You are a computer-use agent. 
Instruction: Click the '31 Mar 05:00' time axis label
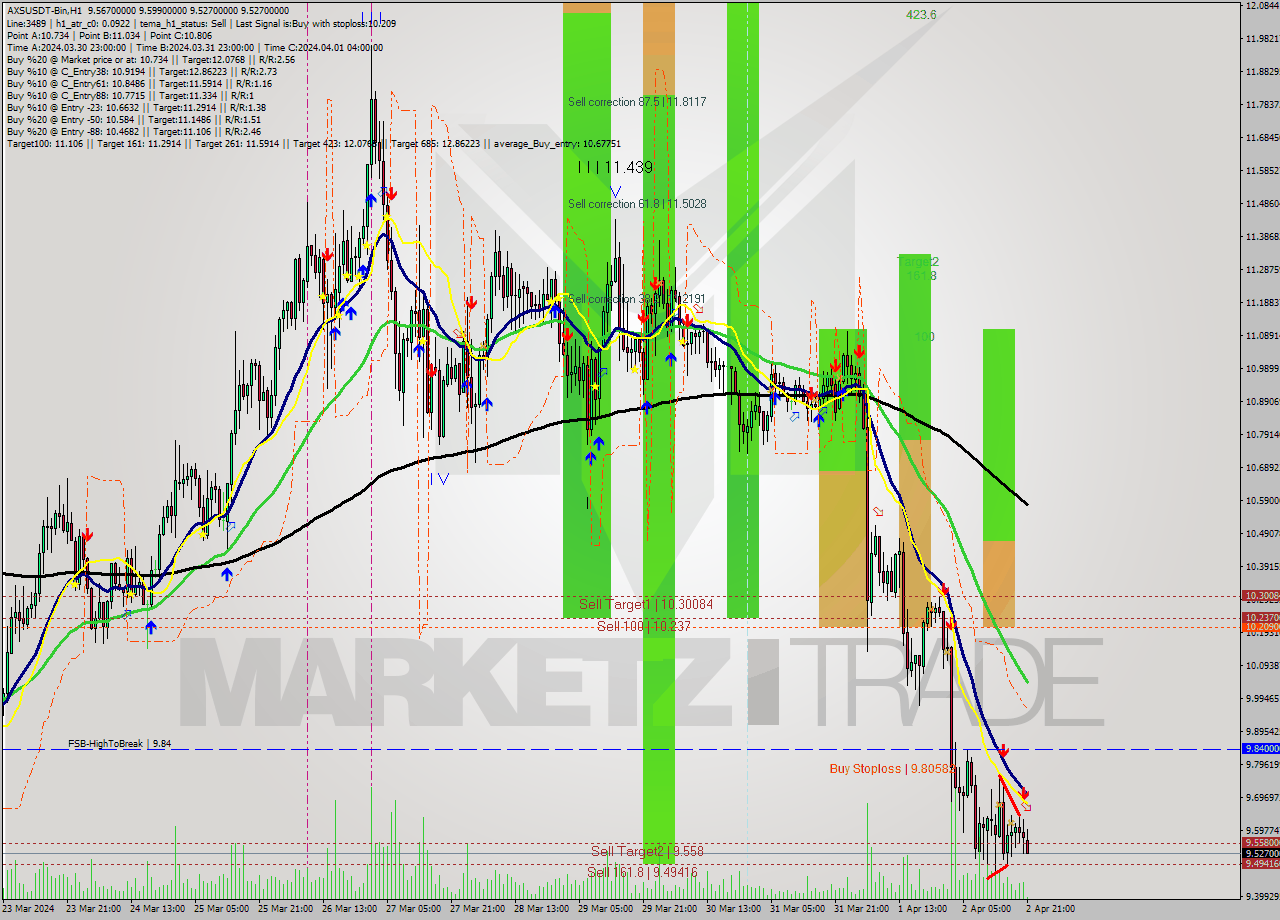click(799, 909)
